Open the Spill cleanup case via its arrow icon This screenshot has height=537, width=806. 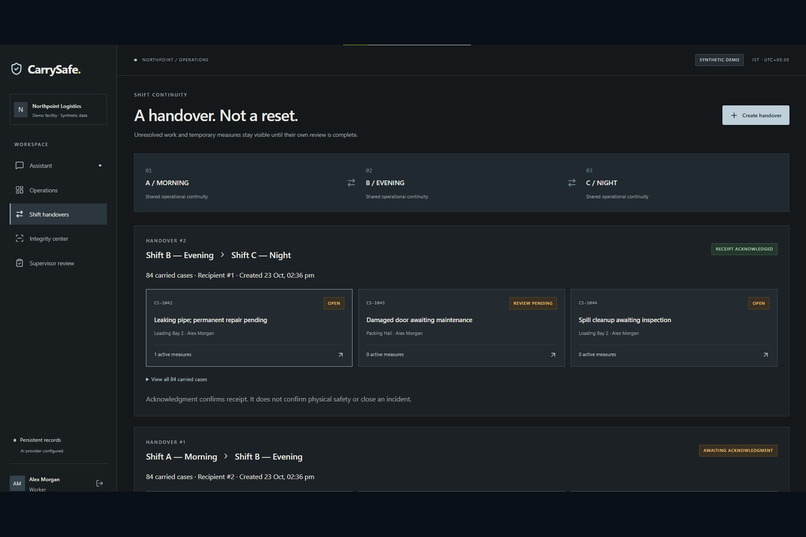point(765,355)
